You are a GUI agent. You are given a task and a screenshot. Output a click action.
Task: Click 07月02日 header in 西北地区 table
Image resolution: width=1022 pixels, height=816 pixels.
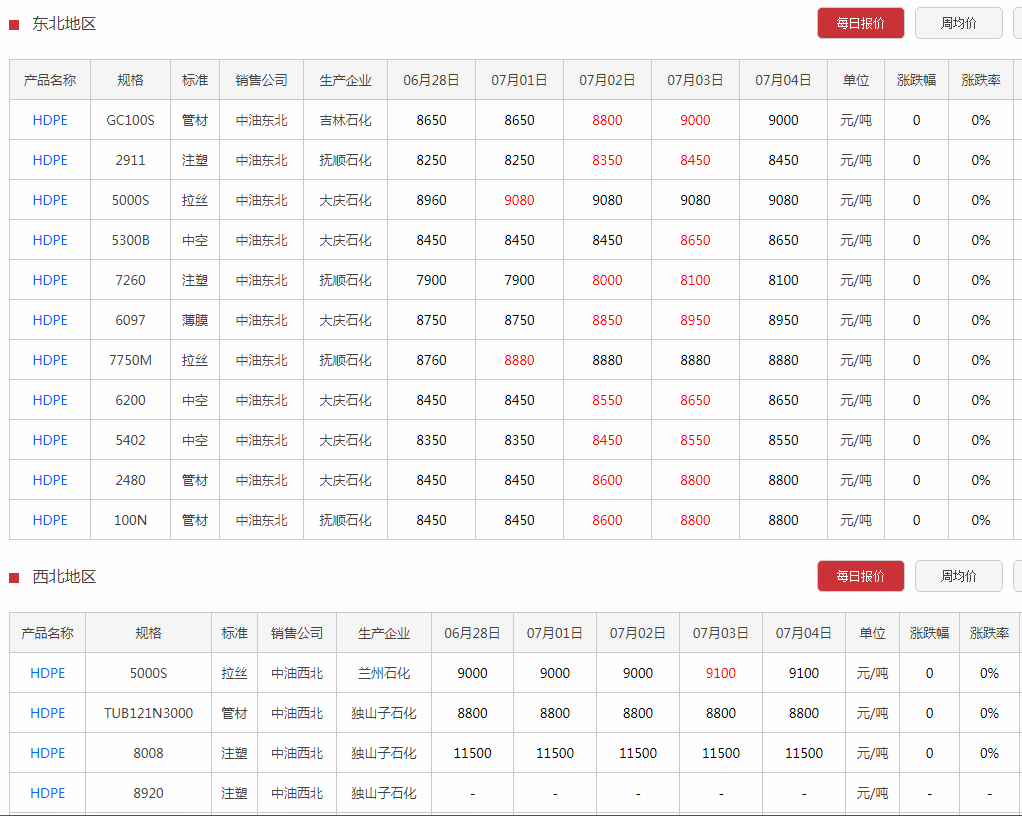click(637, 633)
